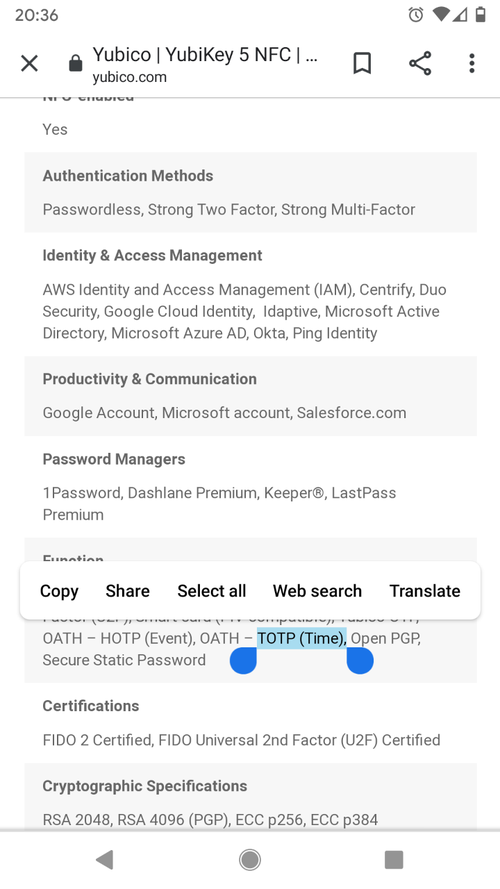Open the share icon in toolbar
The height and width of the screenshot is (889, 500).
click(x=420, y=64)
